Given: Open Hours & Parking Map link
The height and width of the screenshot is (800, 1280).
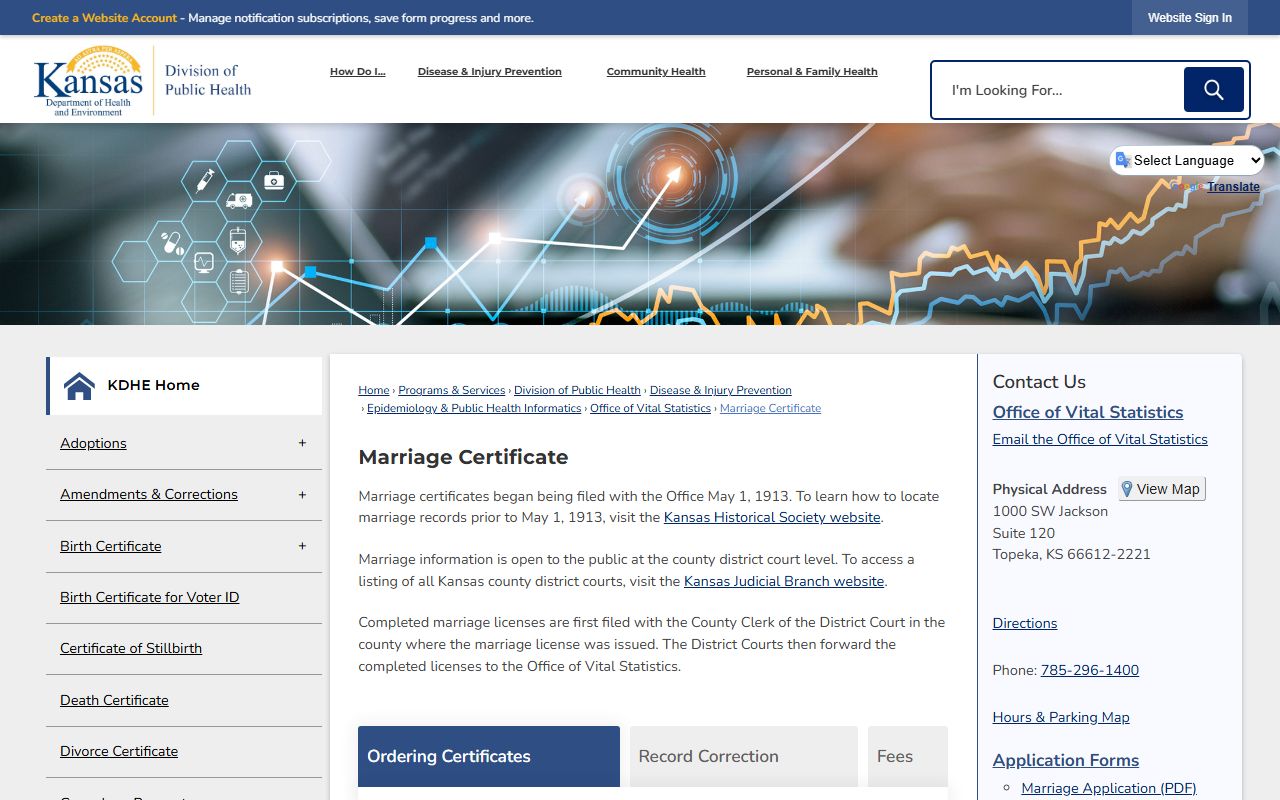Looking at the screenshot, I should [1061, 717].
